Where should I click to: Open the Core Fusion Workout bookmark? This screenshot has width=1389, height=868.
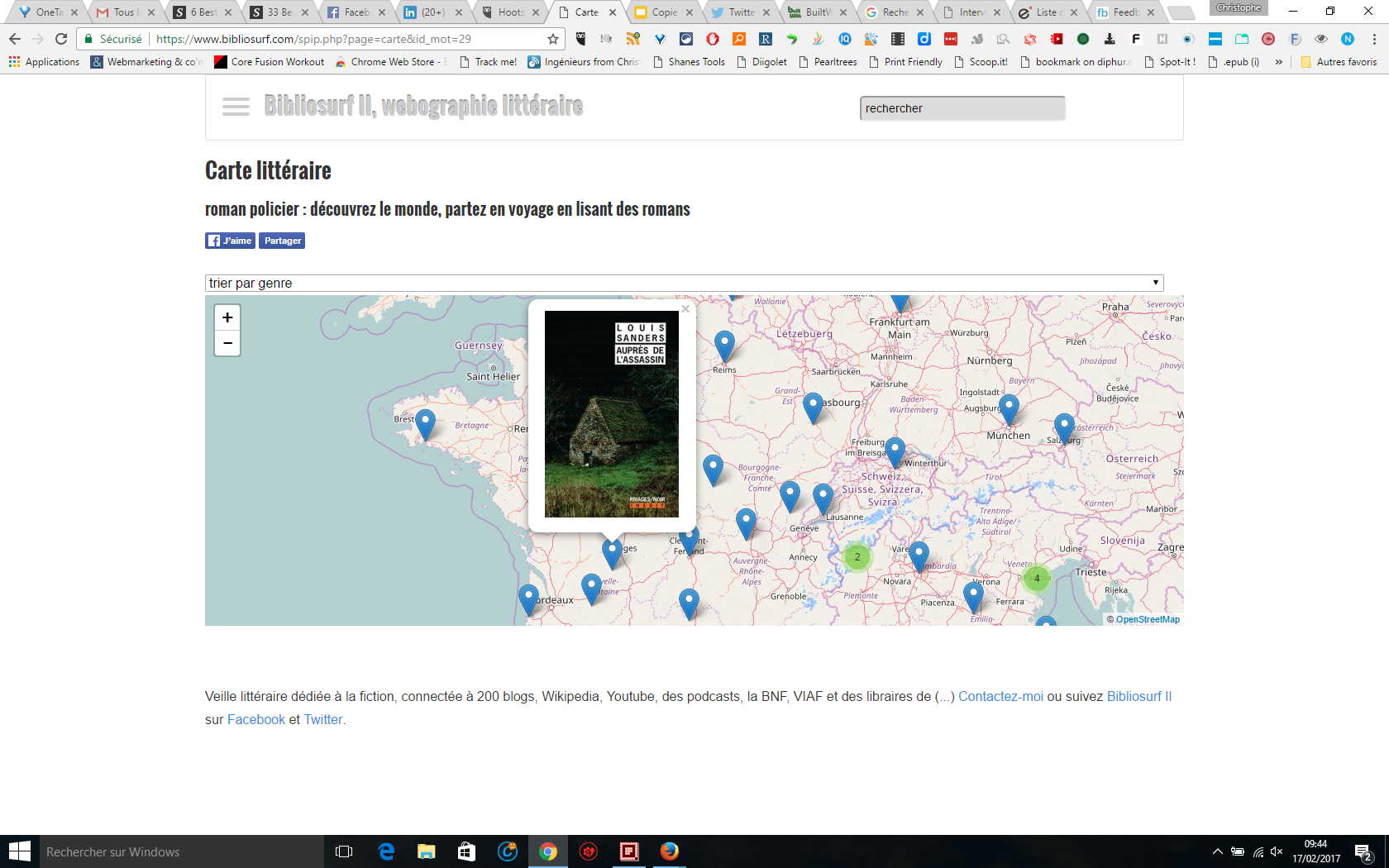pos(270,62)
